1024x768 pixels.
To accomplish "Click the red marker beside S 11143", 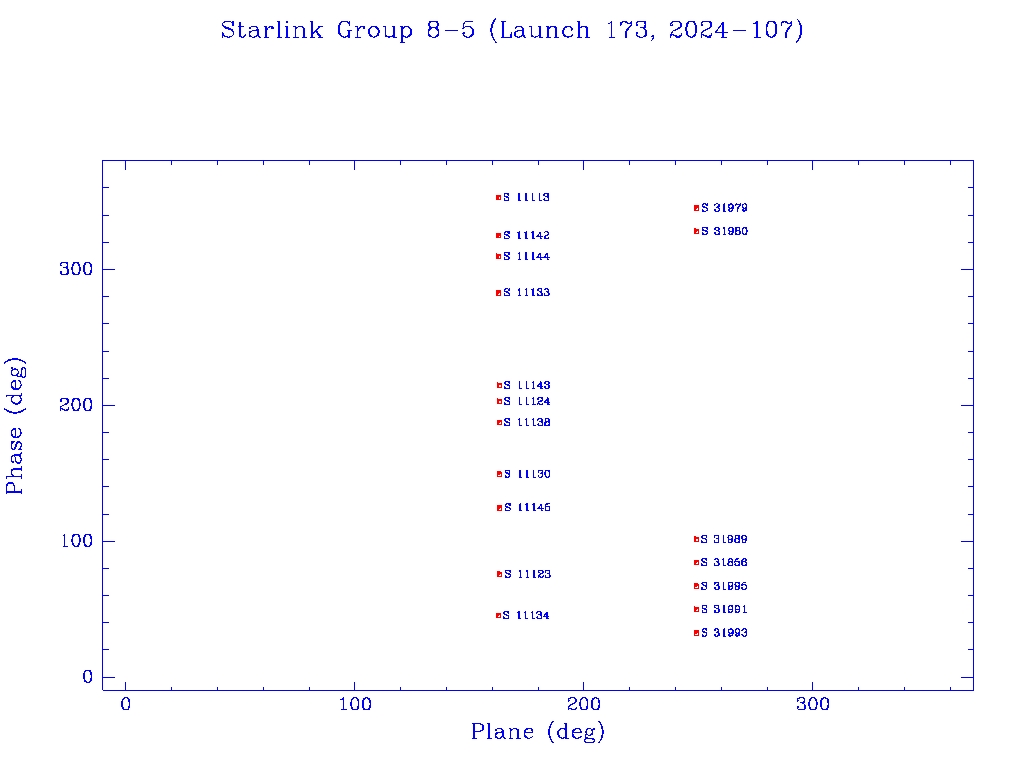I will 499,385.
